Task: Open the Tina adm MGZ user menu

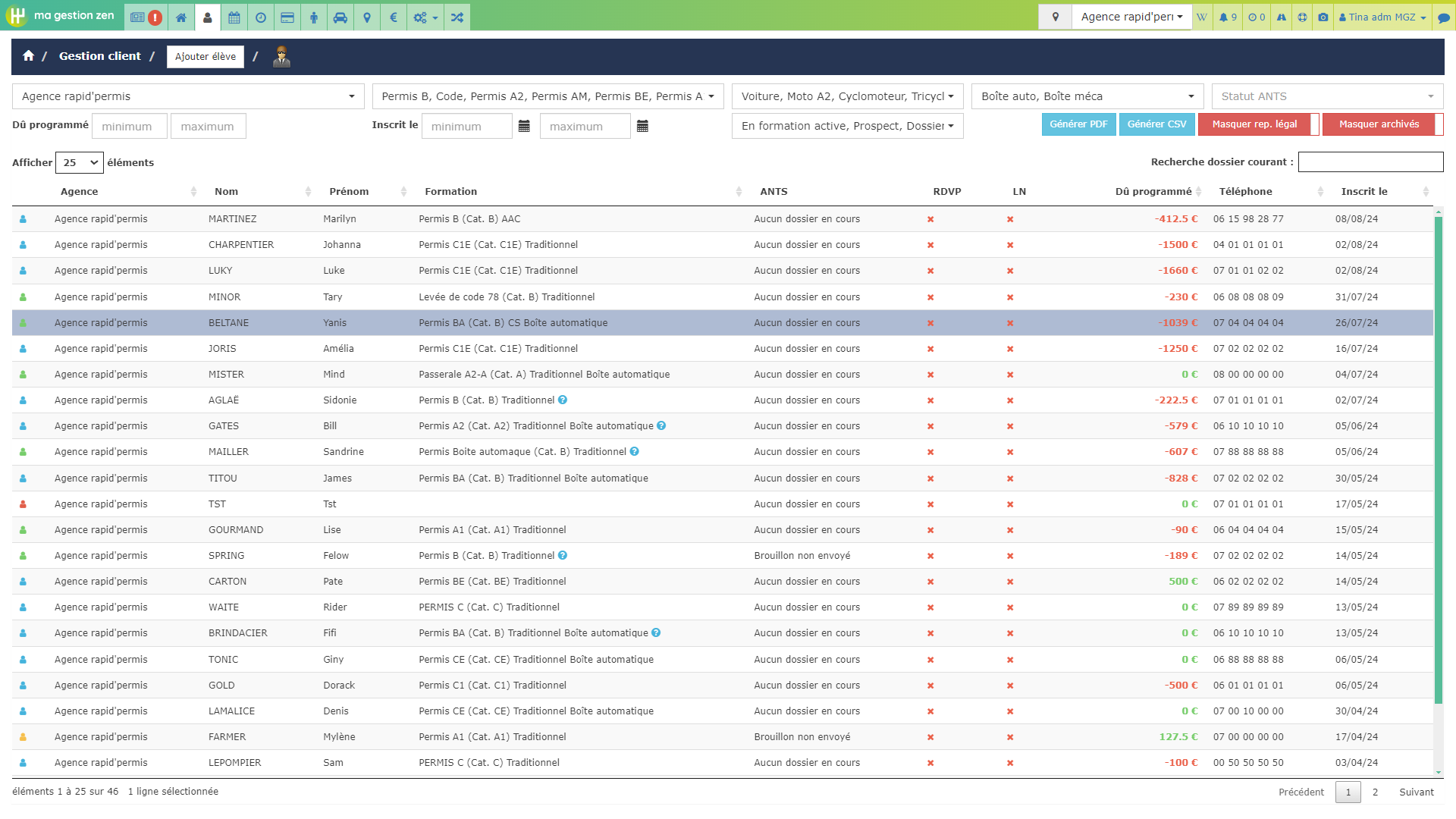Action: tap(1382, 17)
